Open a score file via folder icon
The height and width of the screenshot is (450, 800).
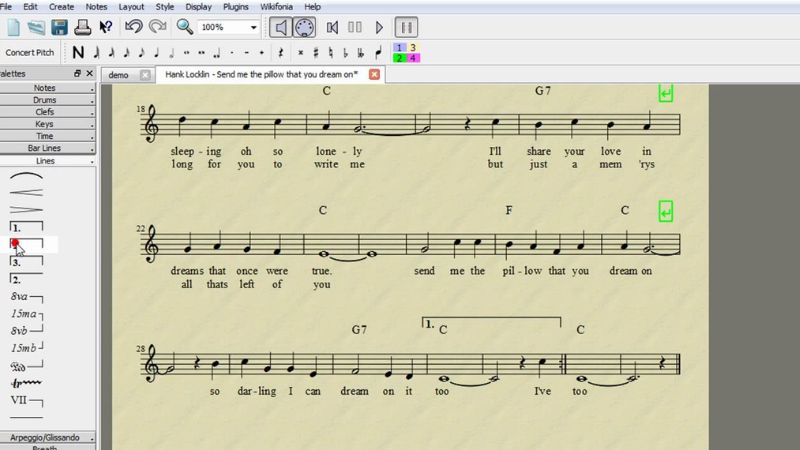36,27
